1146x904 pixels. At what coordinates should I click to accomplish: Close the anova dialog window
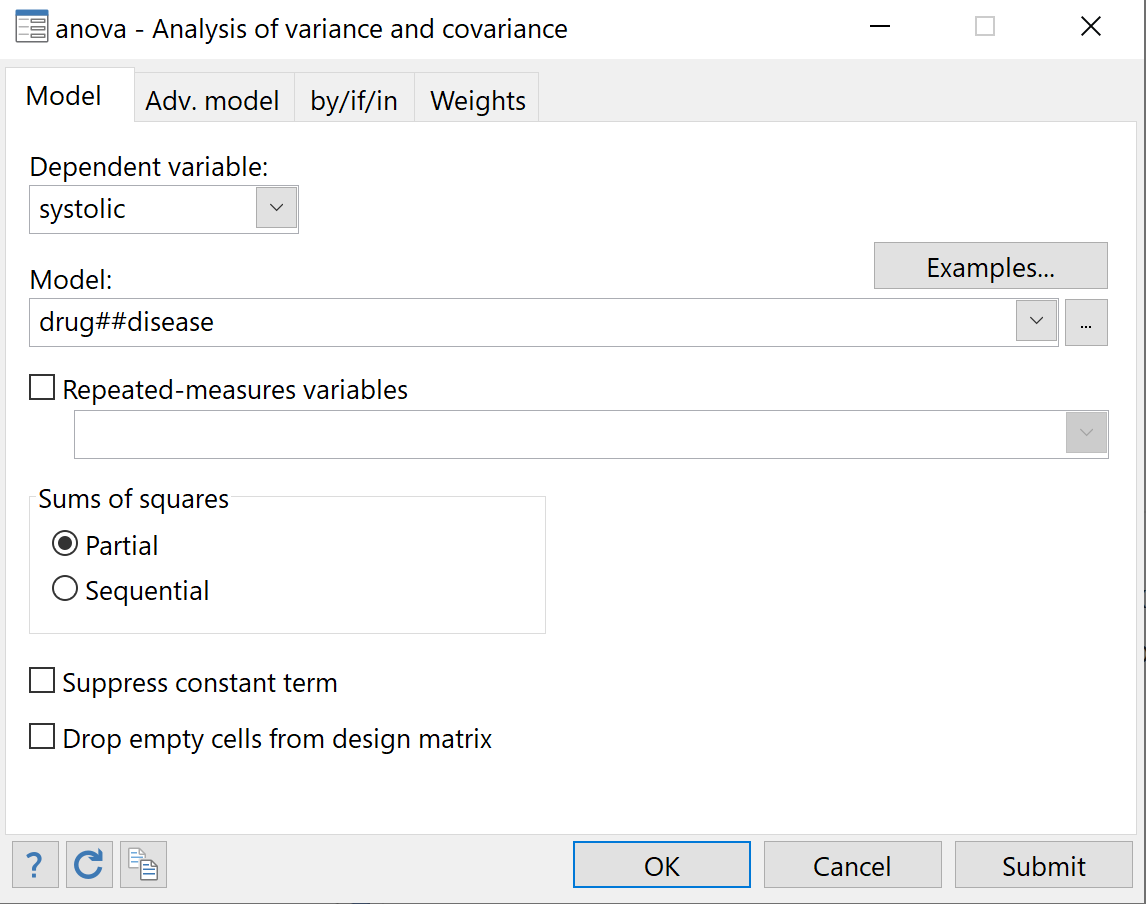coord(1090,27)
